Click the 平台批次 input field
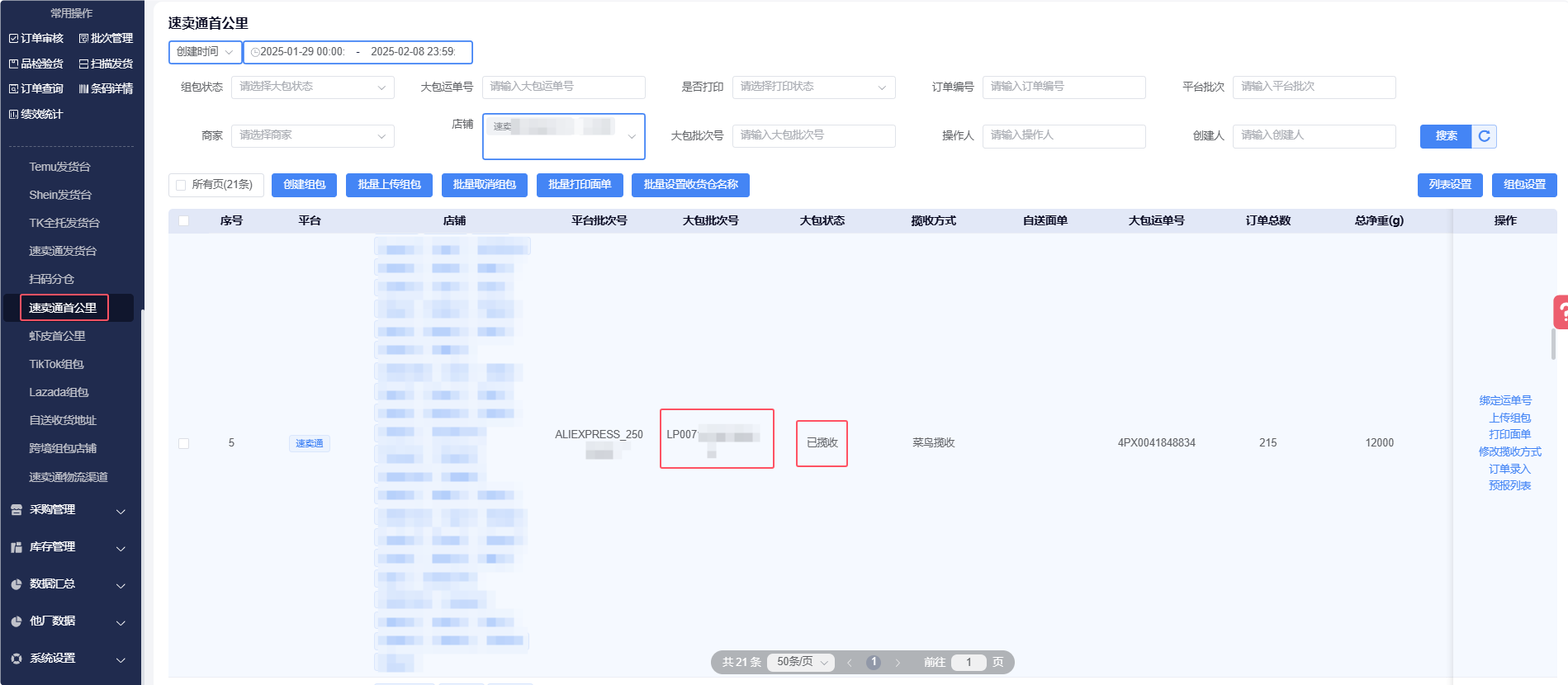1568x685 pixels. (x=1315, y=87)
